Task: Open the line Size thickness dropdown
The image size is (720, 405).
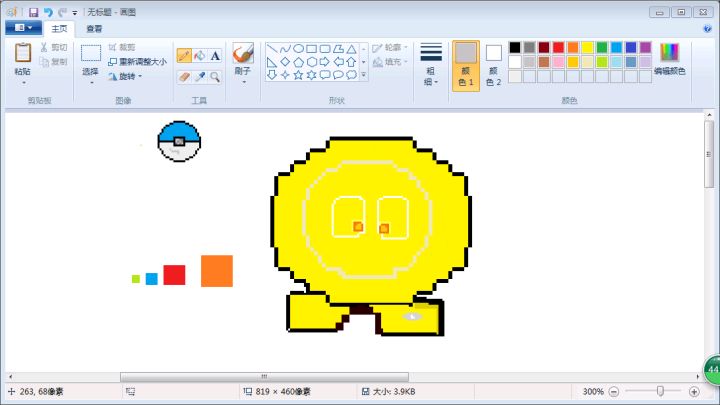Action: pyautogui.click(x=431, y=65)
